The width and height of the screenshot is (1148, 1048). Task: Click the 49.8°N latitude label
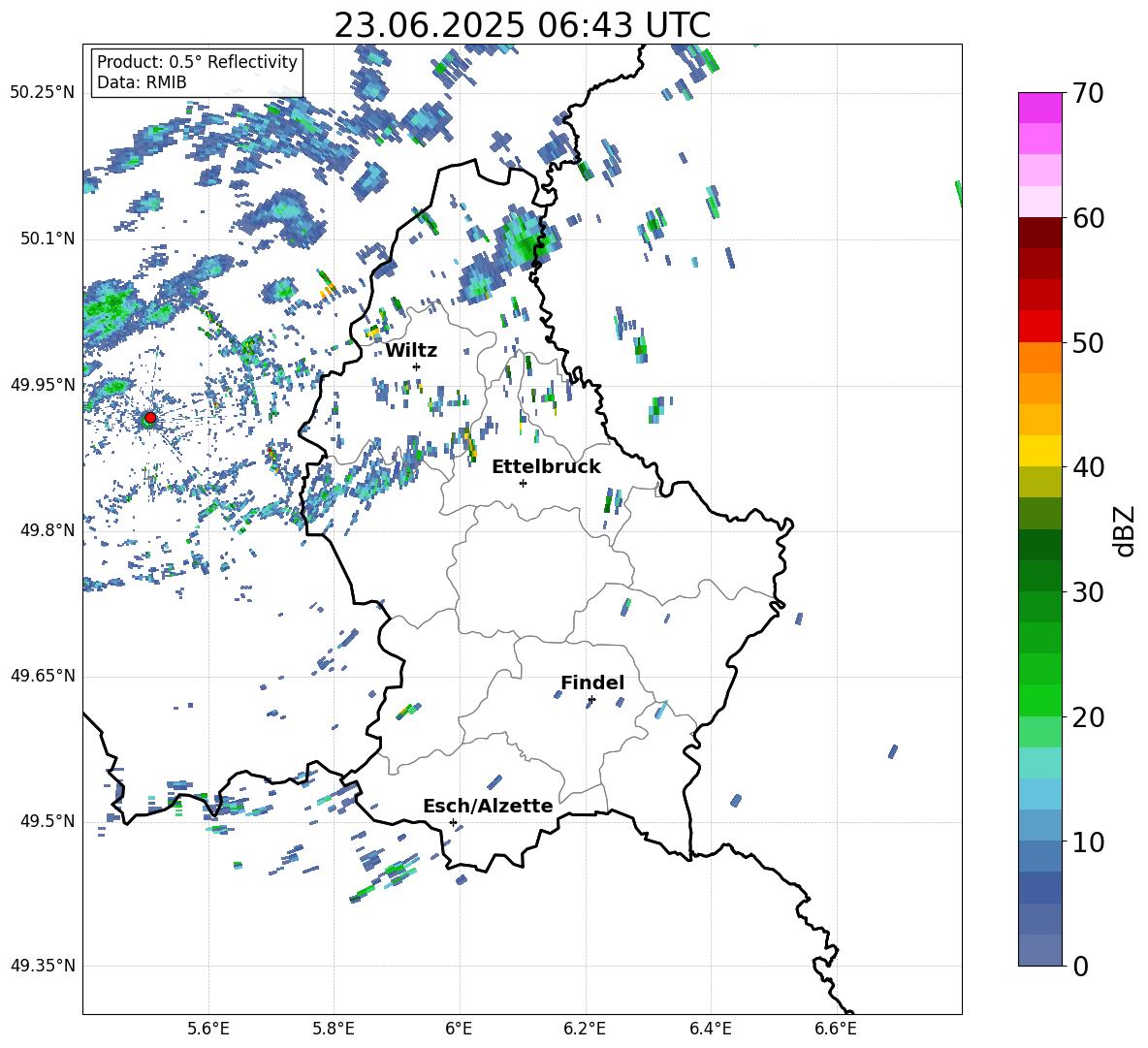pyautogui.click(x=48, y=530)
